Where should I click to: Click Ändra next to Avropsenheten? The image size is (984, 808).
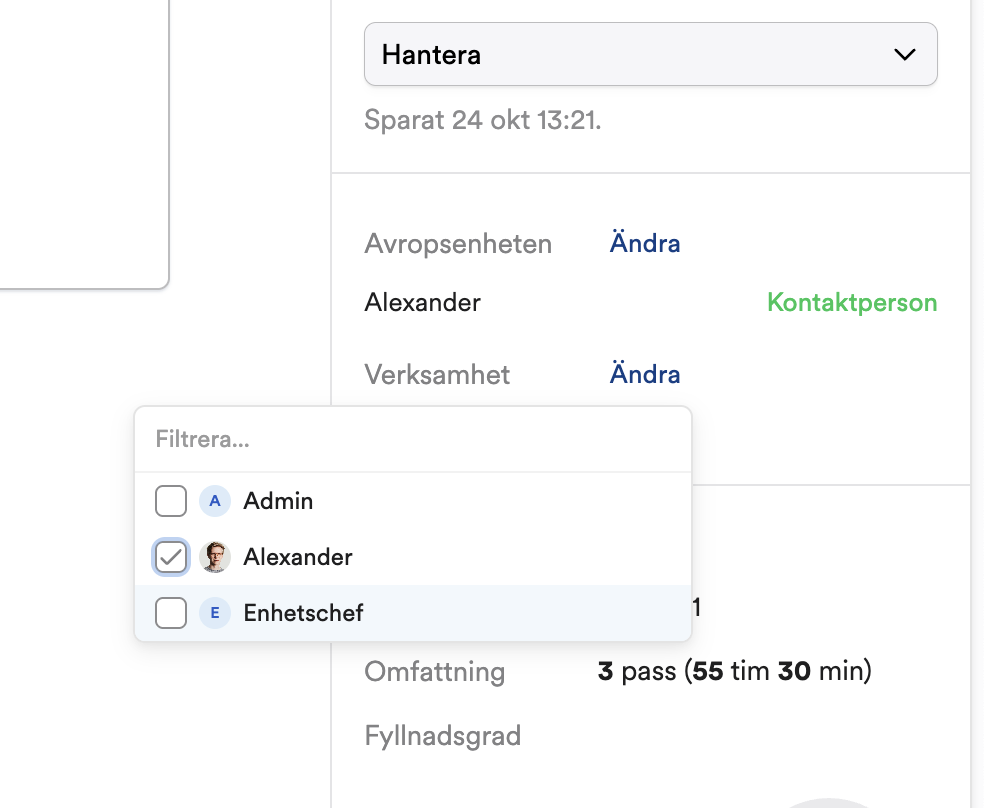click(x=644, y=243)
